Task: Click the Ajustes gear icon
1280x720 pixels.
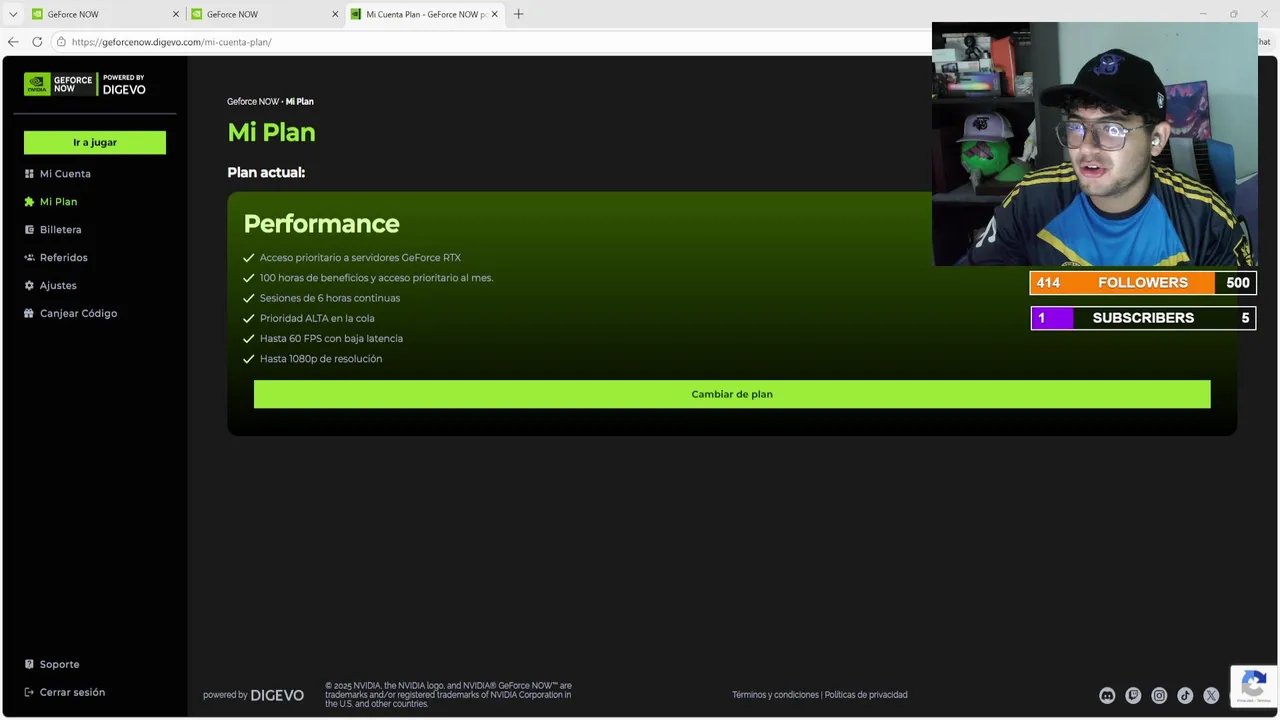Action: [29, 286]
